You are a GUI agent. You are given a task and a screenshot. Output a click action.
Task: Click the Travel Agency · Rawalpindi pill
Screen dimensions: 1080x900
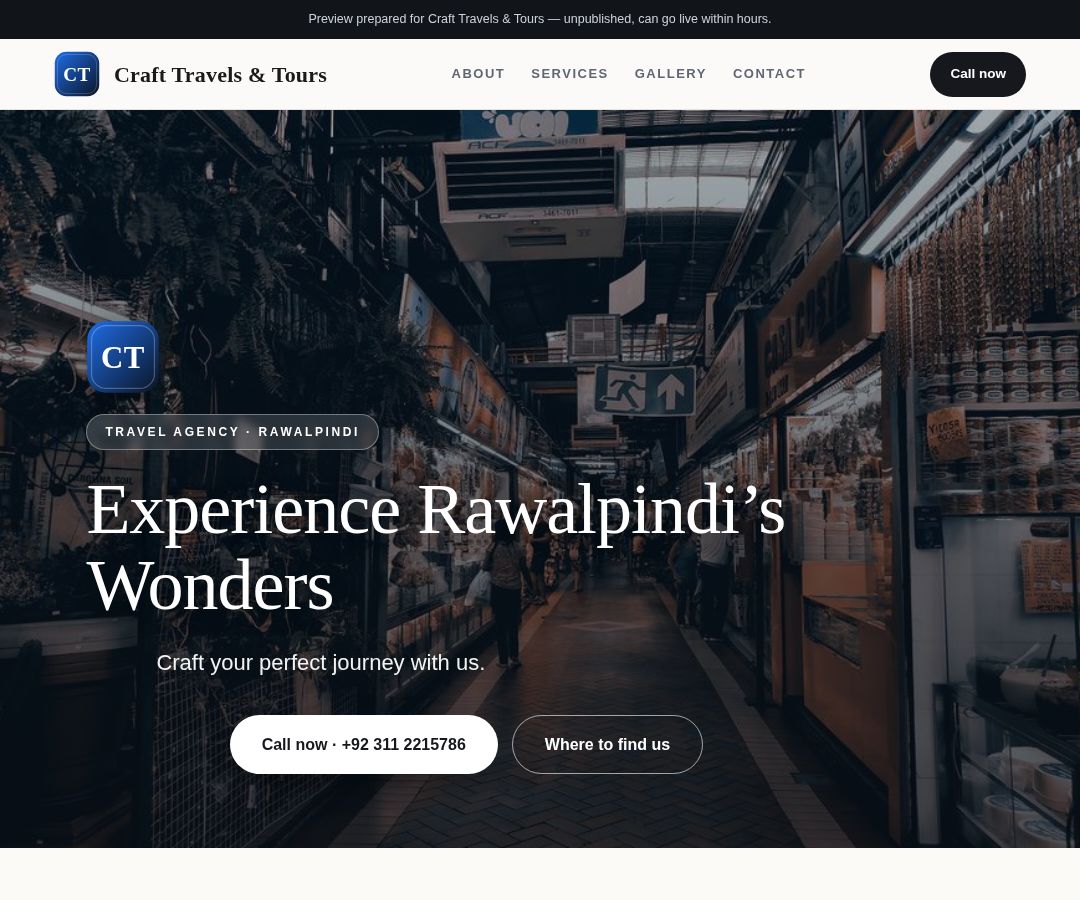point(232,432)
